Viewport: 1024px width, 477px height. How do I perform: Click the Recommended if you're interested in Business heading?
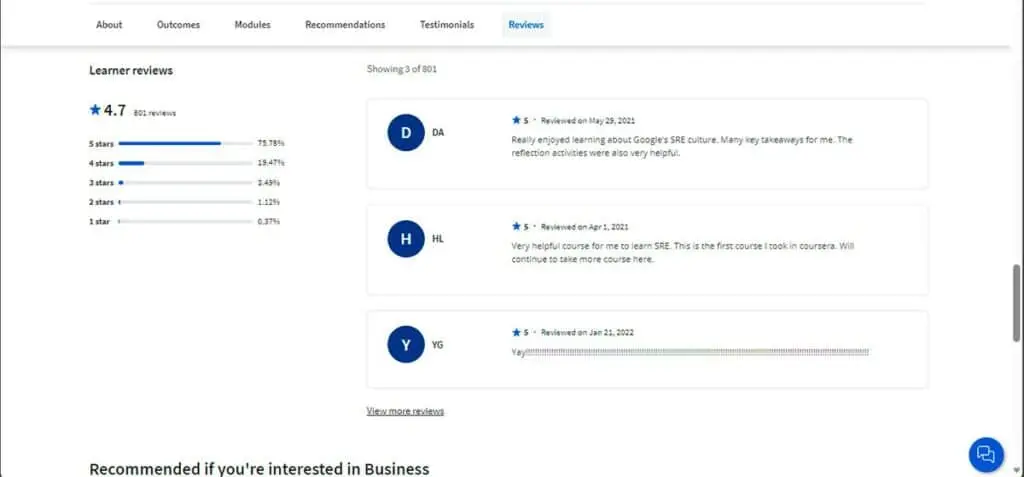coord(259,469)
